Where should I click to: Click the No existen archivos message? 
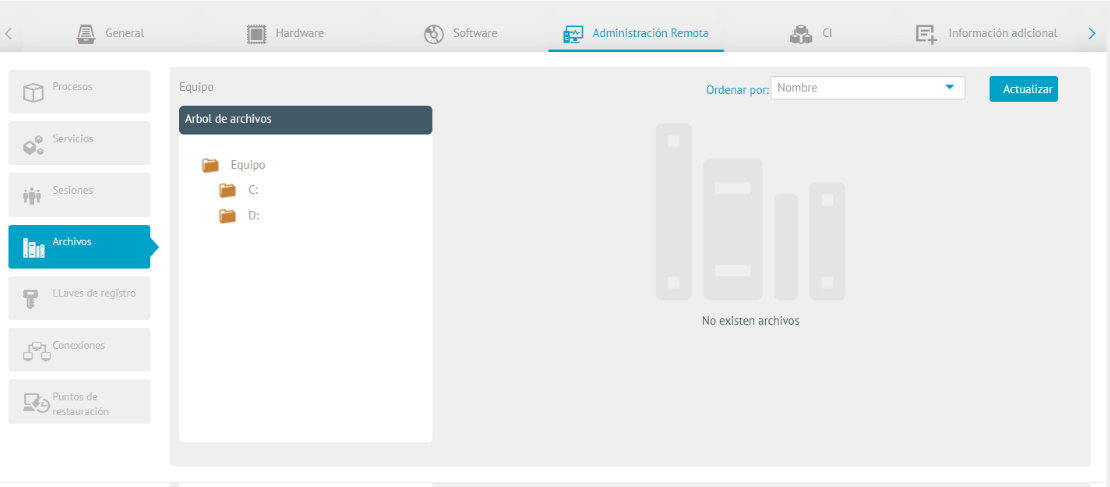click(750, 321)
